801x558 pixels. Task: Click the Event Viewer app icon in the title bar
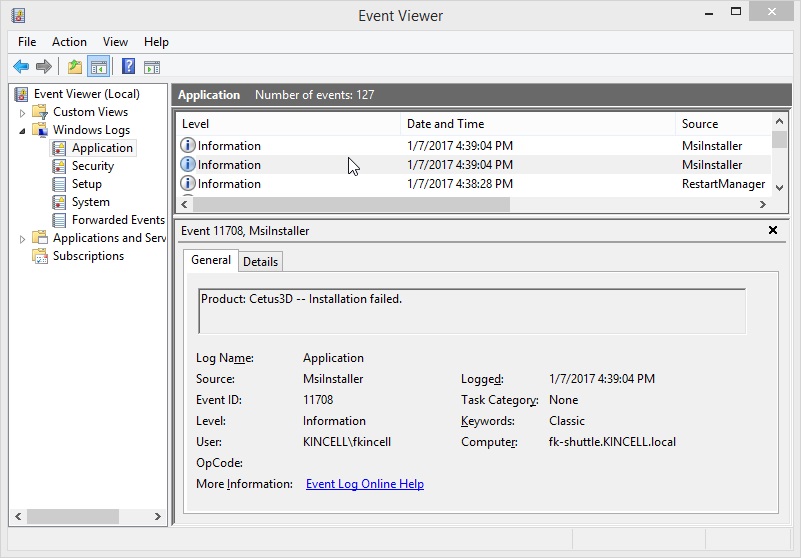pos(18,15)
